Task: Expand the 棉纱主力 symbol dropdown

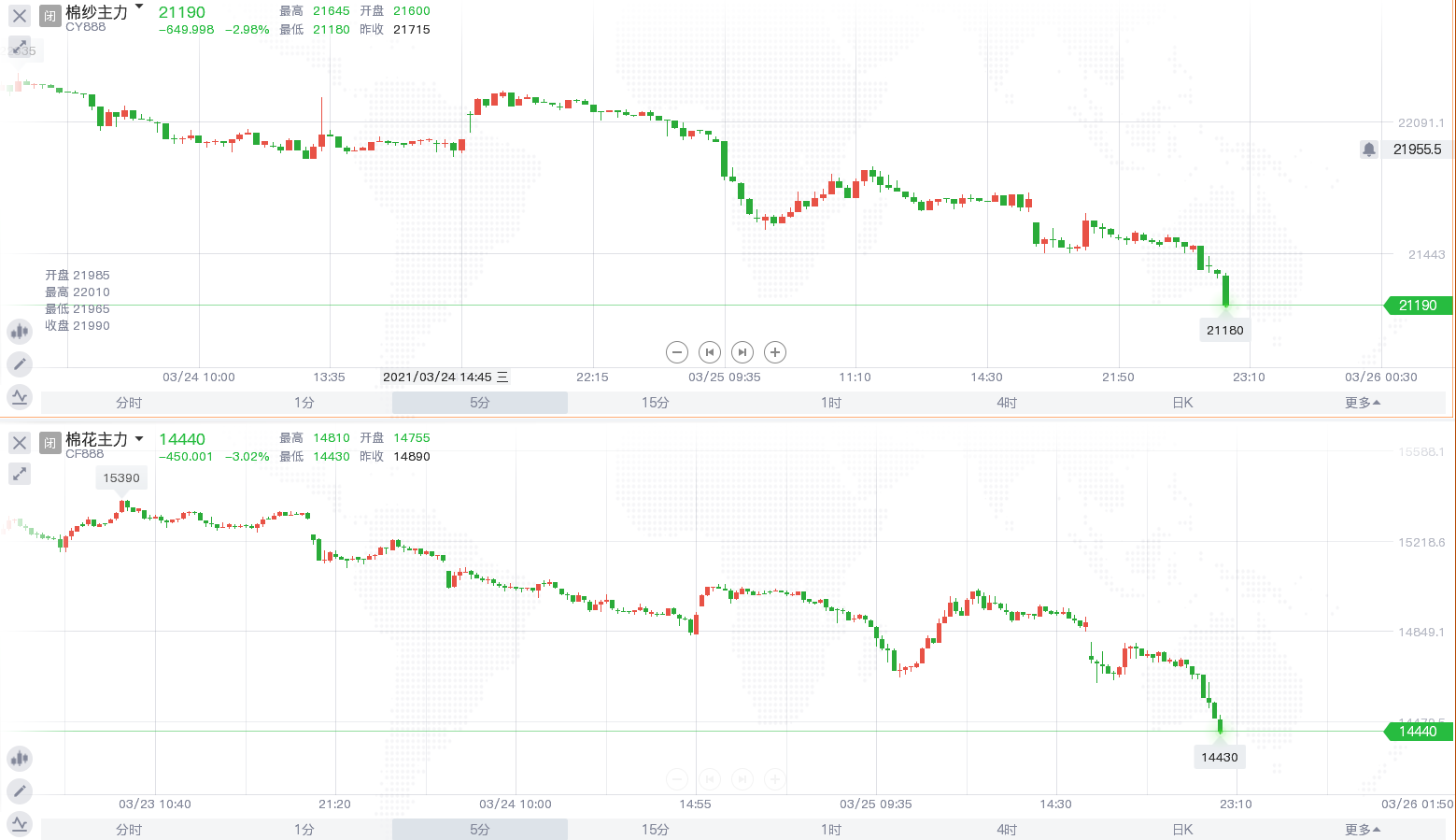Action: (x=139, y=7)
